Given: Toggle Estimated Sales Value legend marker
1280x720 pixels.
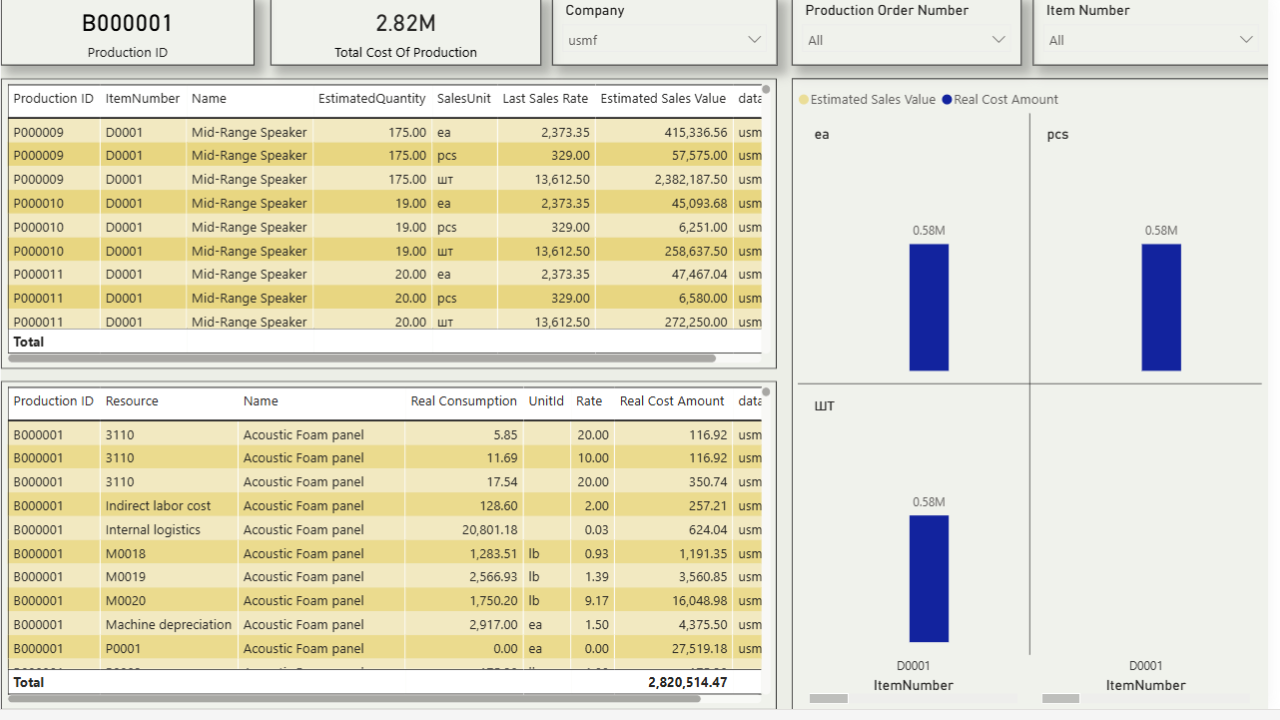Looking at the screenshot, I should point(804,100).
